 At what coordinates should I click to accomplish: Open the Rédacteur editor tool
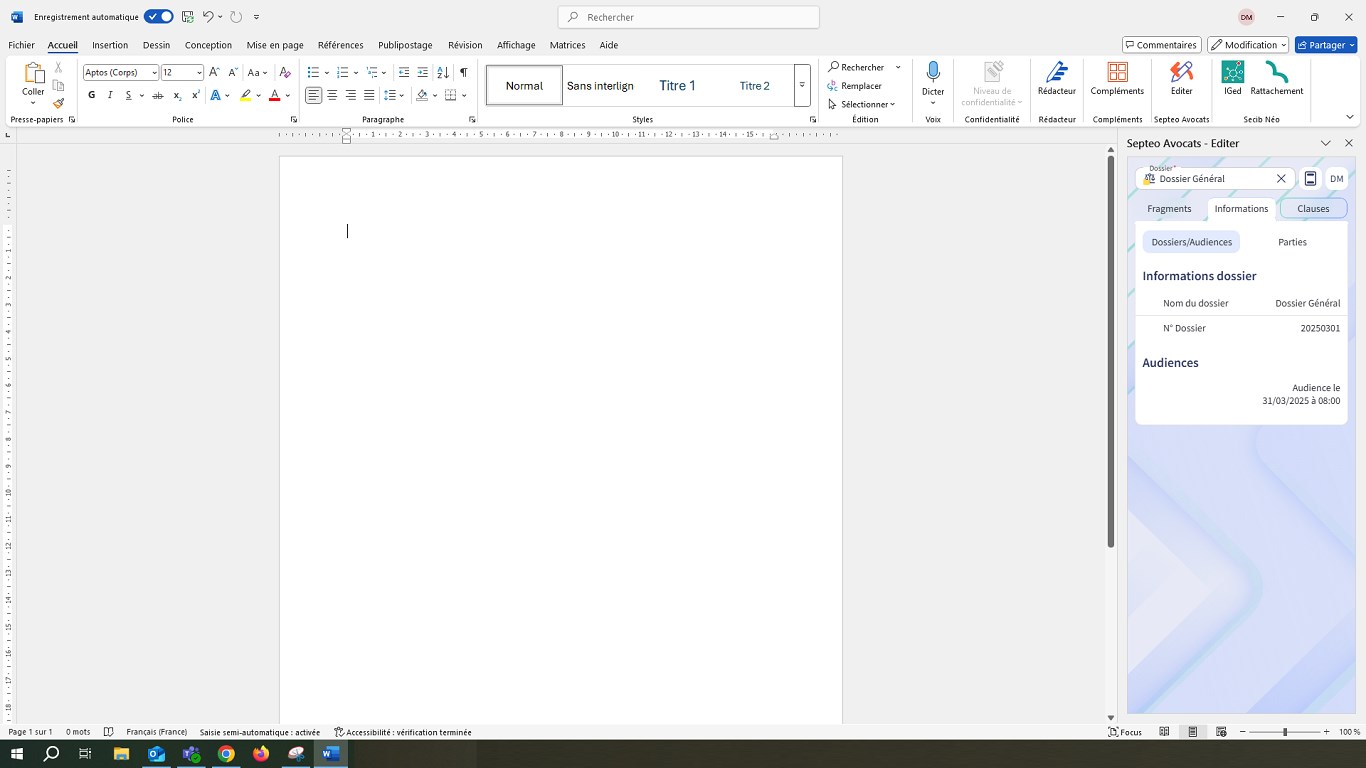click(x=1057, y=79)
